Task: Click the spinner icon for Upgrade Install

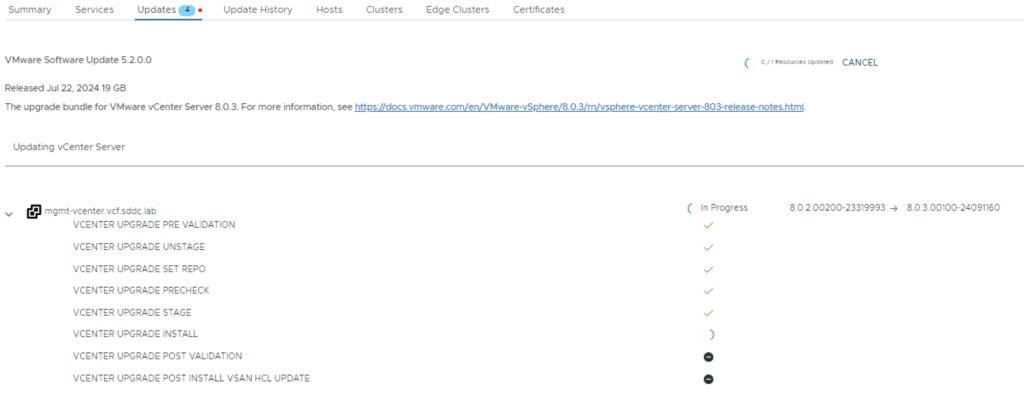Action: point(709,335)
